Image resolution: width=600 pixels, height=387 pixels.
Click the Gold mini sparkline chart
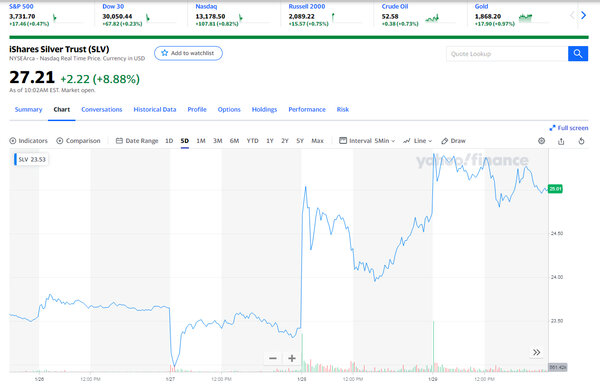[x=525, y=18]
